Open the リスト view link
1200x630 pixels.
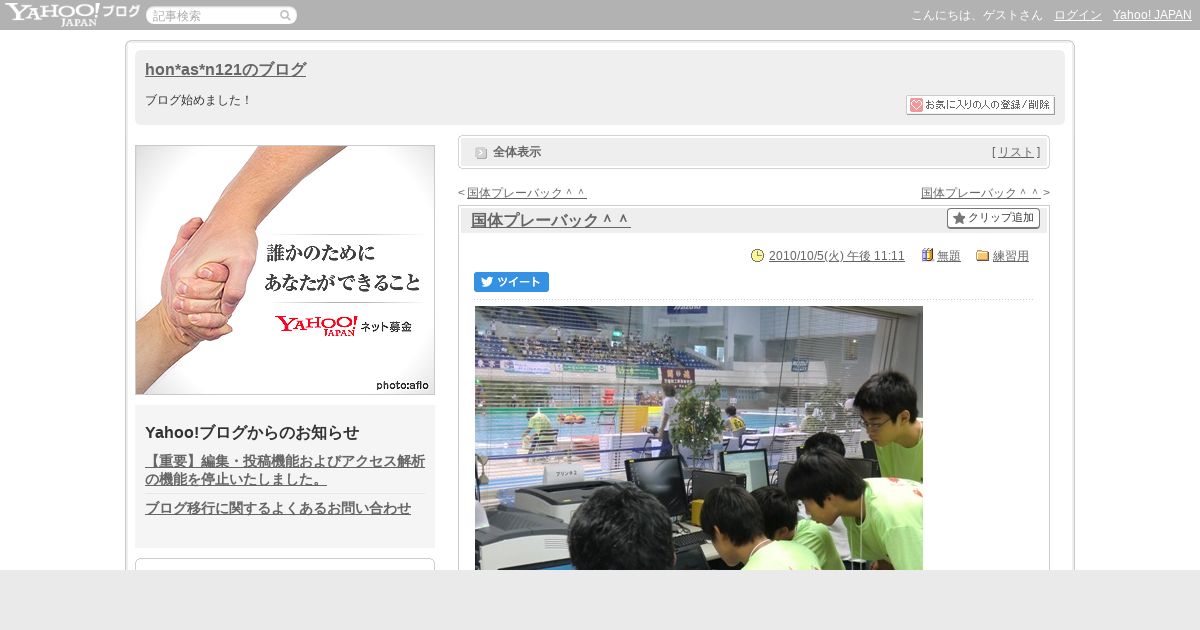tap(1016, 152)
